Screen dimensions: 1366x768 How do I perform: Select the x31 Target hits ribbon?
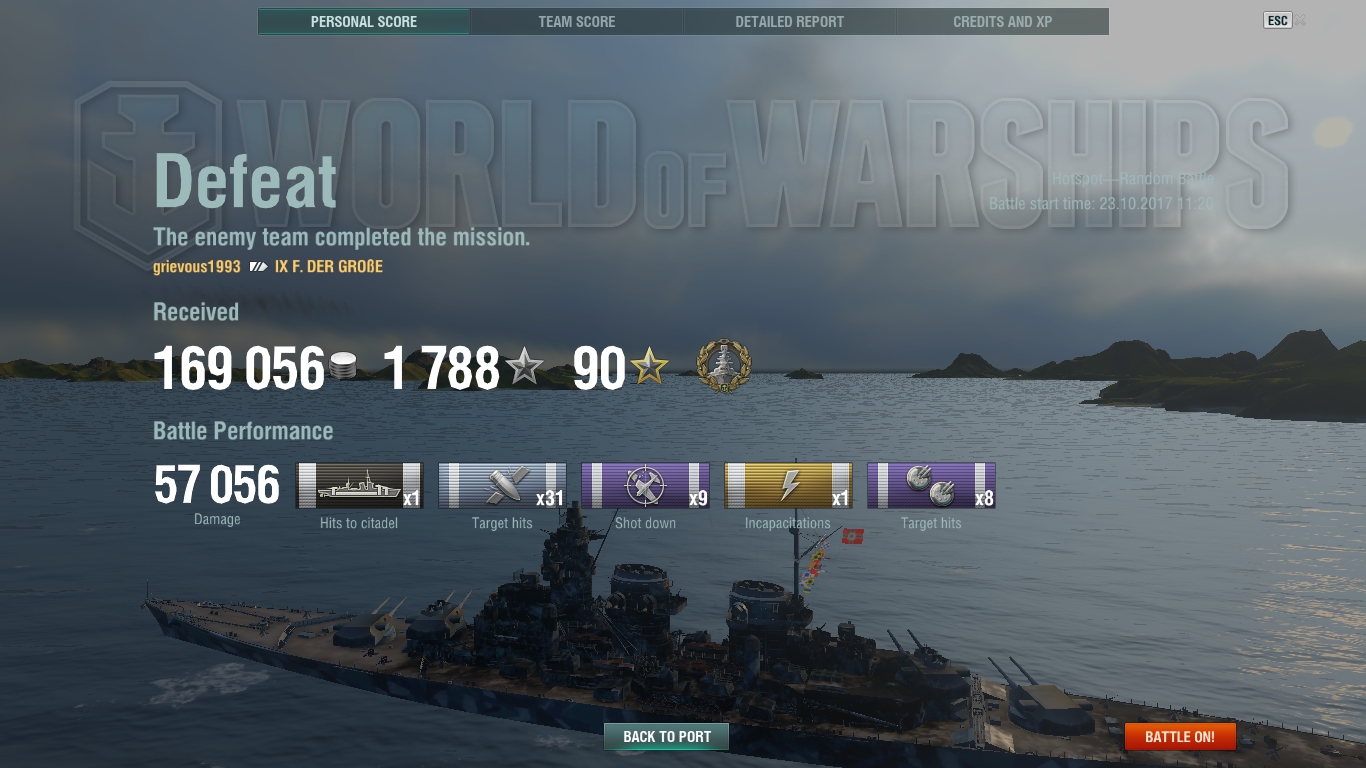point(502,486)
